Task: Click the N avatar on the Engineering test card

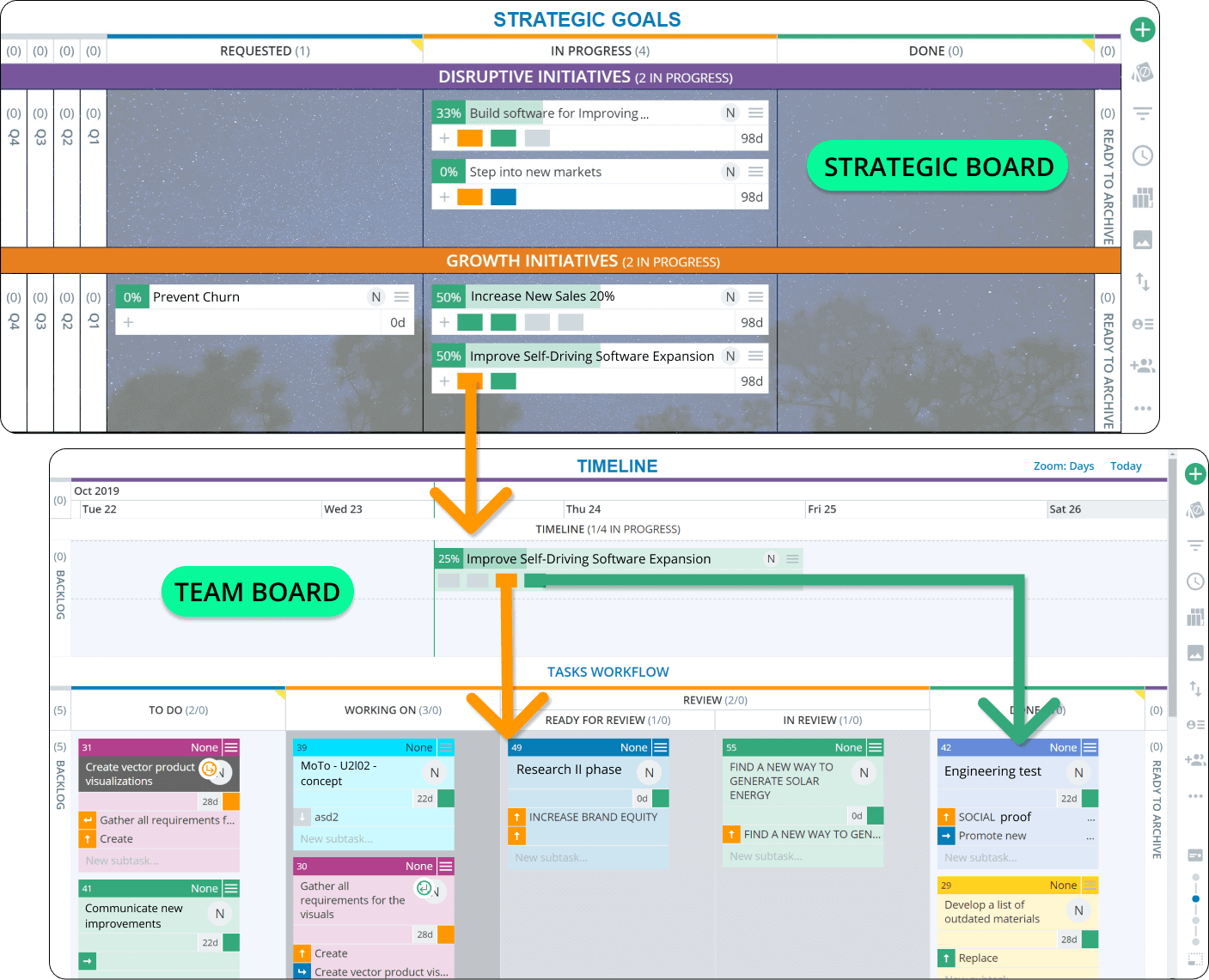Action: coord(1078,773)
